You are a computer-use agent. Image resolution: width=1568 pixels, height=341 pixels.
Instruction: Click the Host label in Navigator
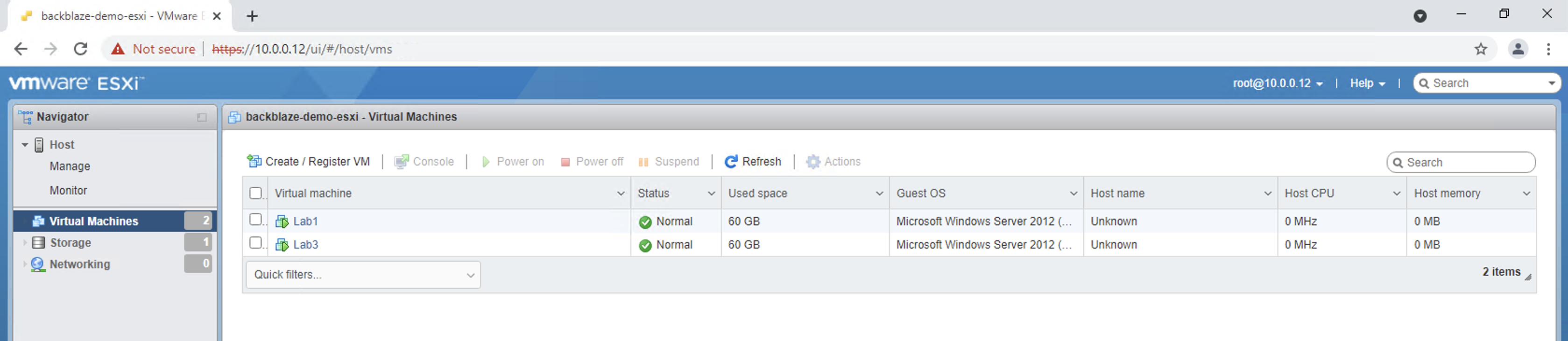62,145
